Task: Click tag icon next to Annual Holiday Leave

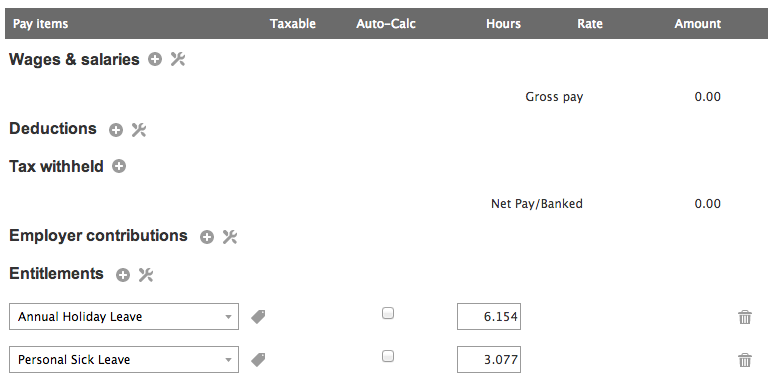Action: [258, 317]
